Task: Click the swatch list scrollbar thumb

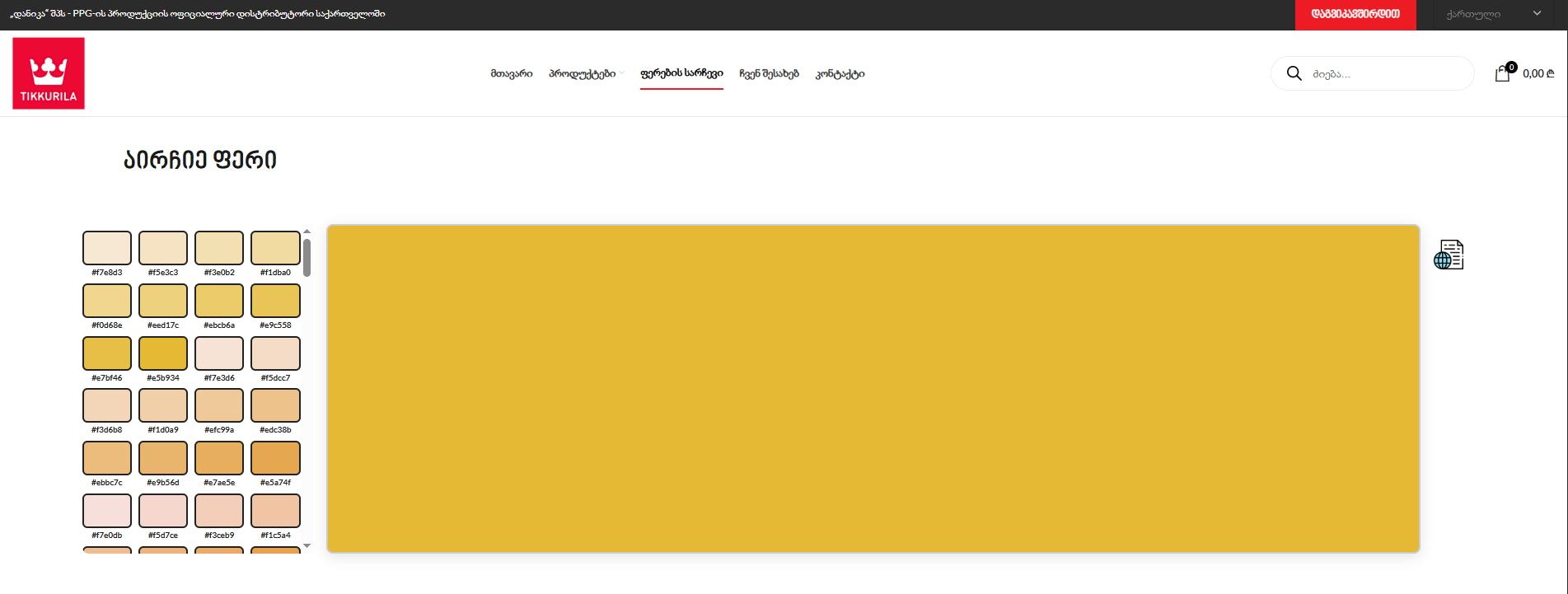Action: coord(307,258)
